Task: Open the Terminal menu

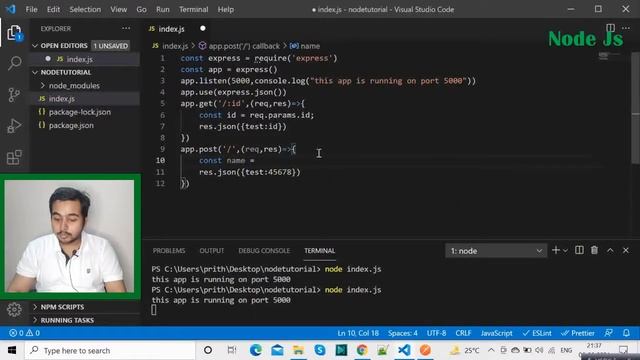Action: (x=193, y=9)
